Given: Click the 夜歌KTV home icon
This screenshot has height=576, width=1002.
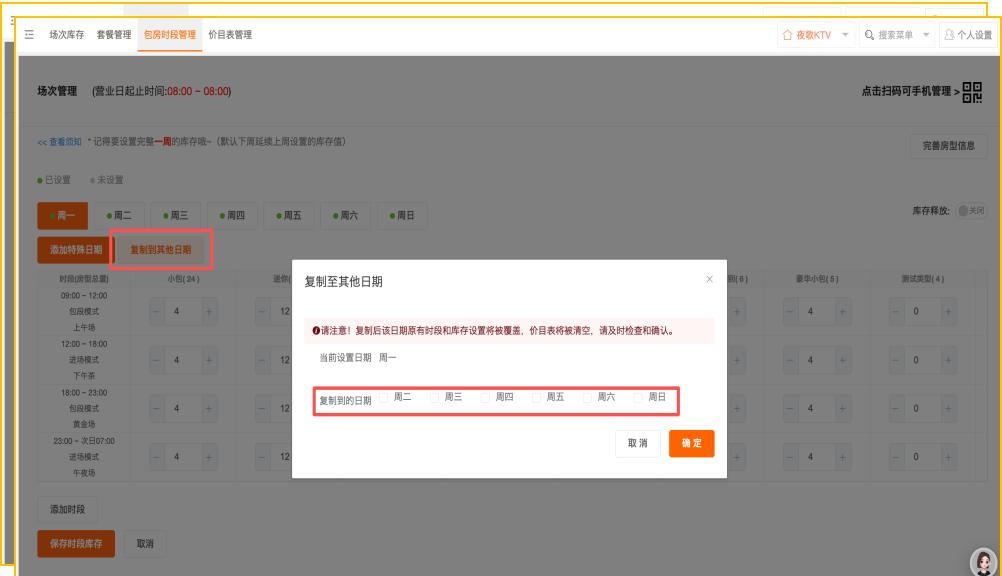Looking at the screenshot, I should tap(788, 35).
